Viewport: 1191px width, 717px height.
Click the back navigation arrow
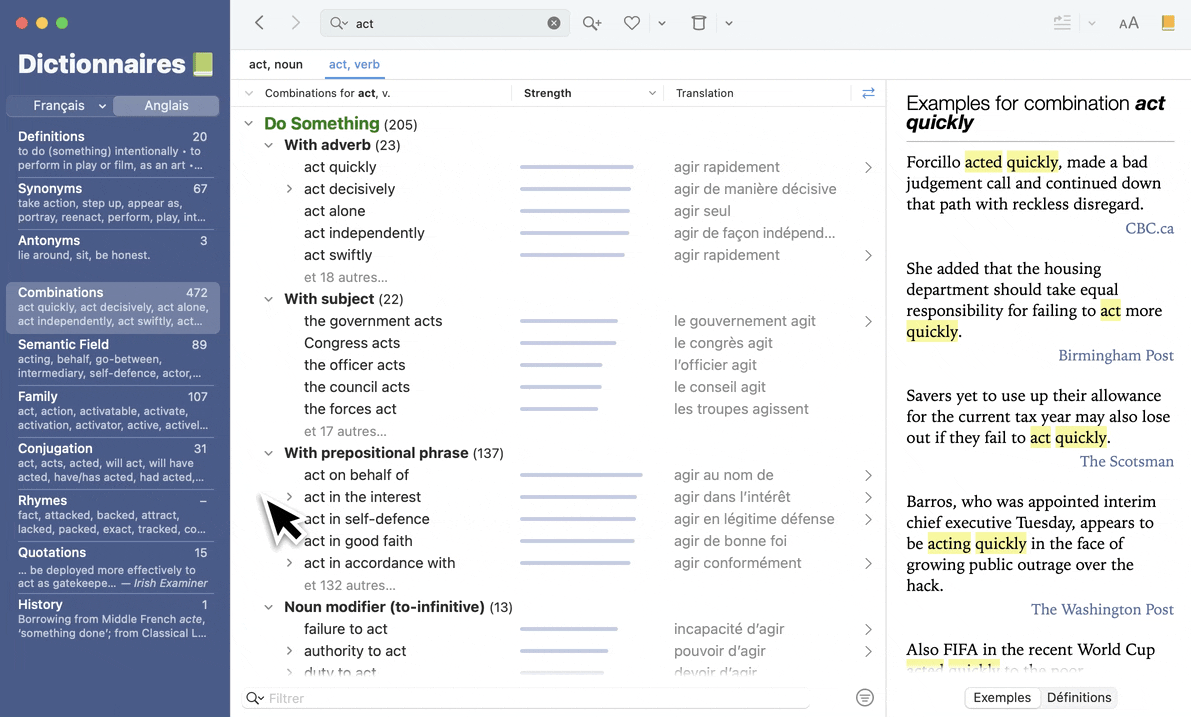click(x=259, y=23)
